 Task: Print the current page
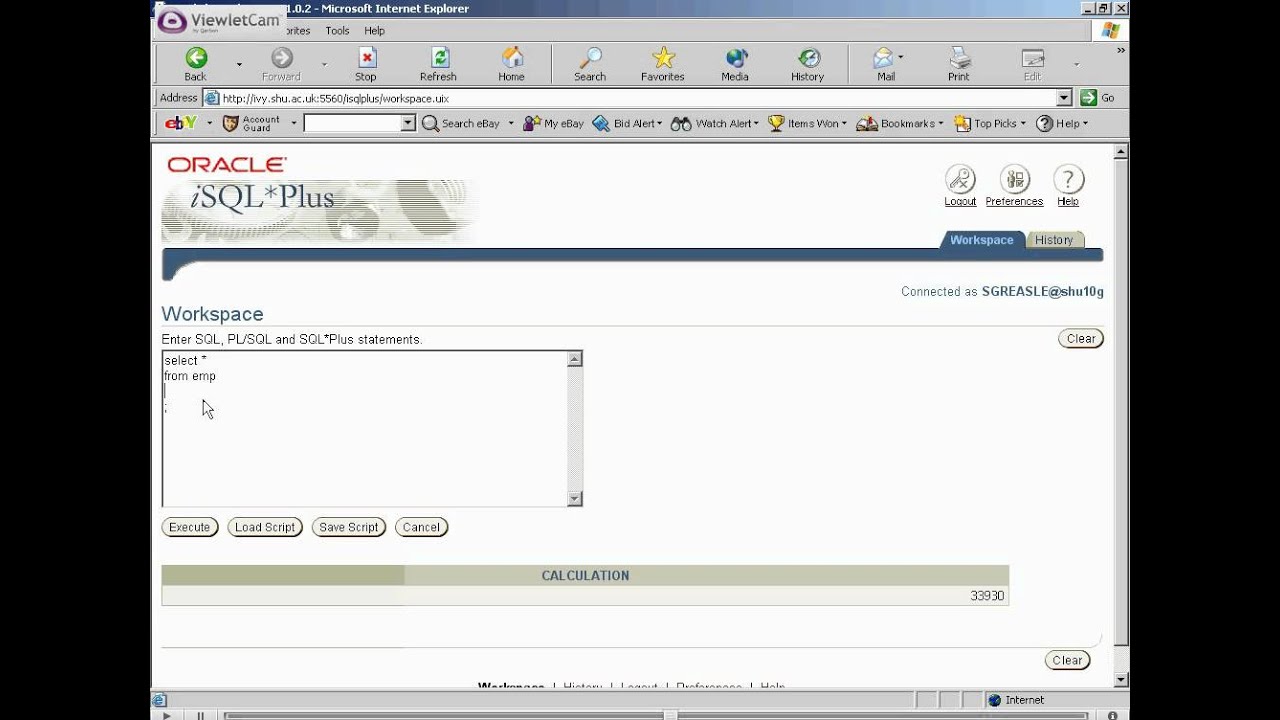(959, 64)
